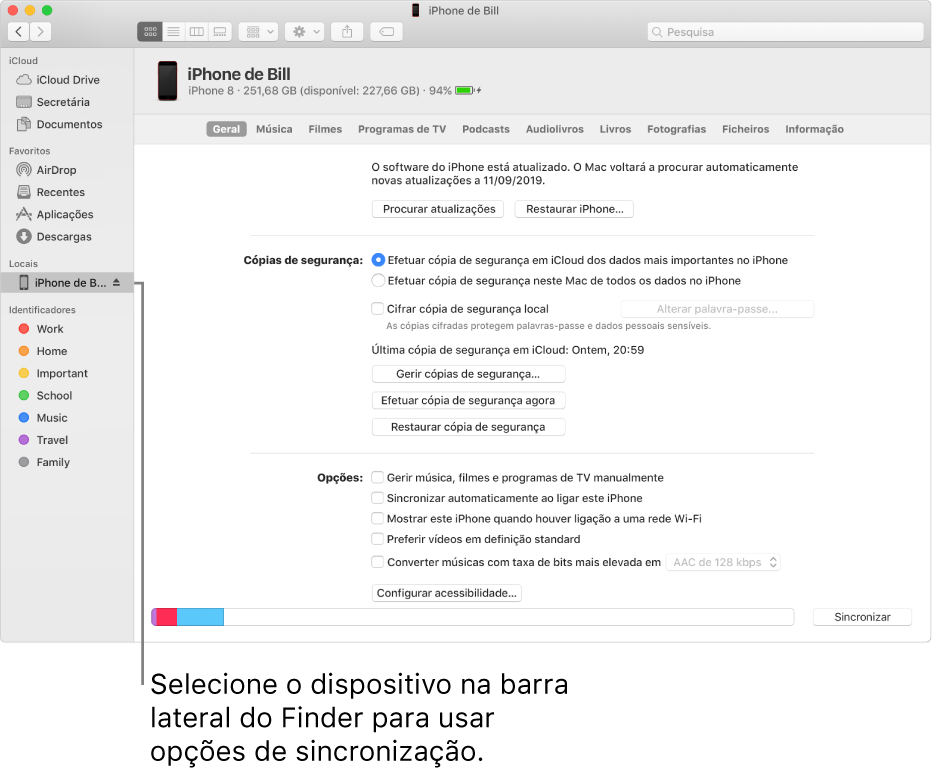Open iCloud Drive in sidebar

tap(58, 80)
